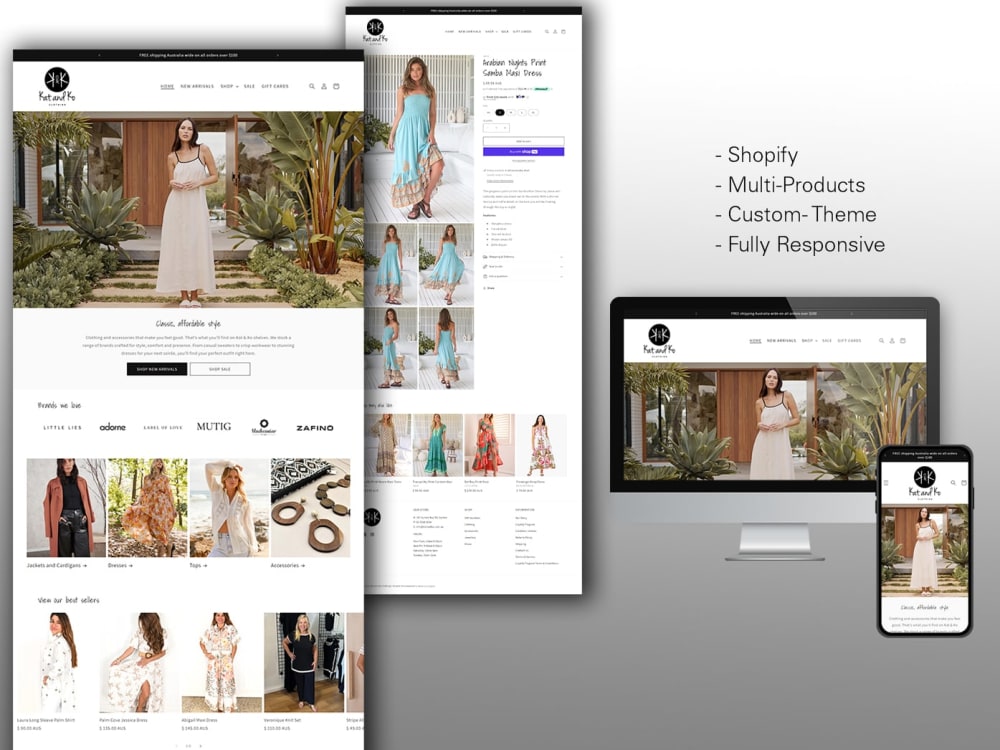The width and height of the screenshot is (1000, 750).
Task: Expand SHOP dropdown in product page nav
Action: coord(491,31)
